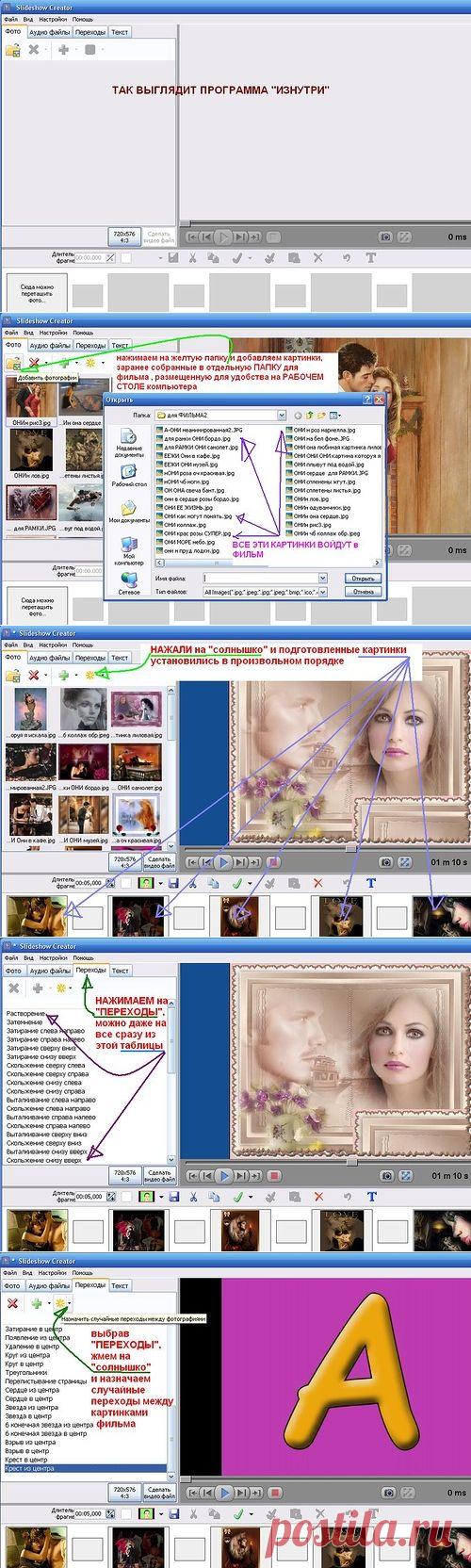
Task: Click 'Отмена' button in the file dialog
Action: pos(363,592)
